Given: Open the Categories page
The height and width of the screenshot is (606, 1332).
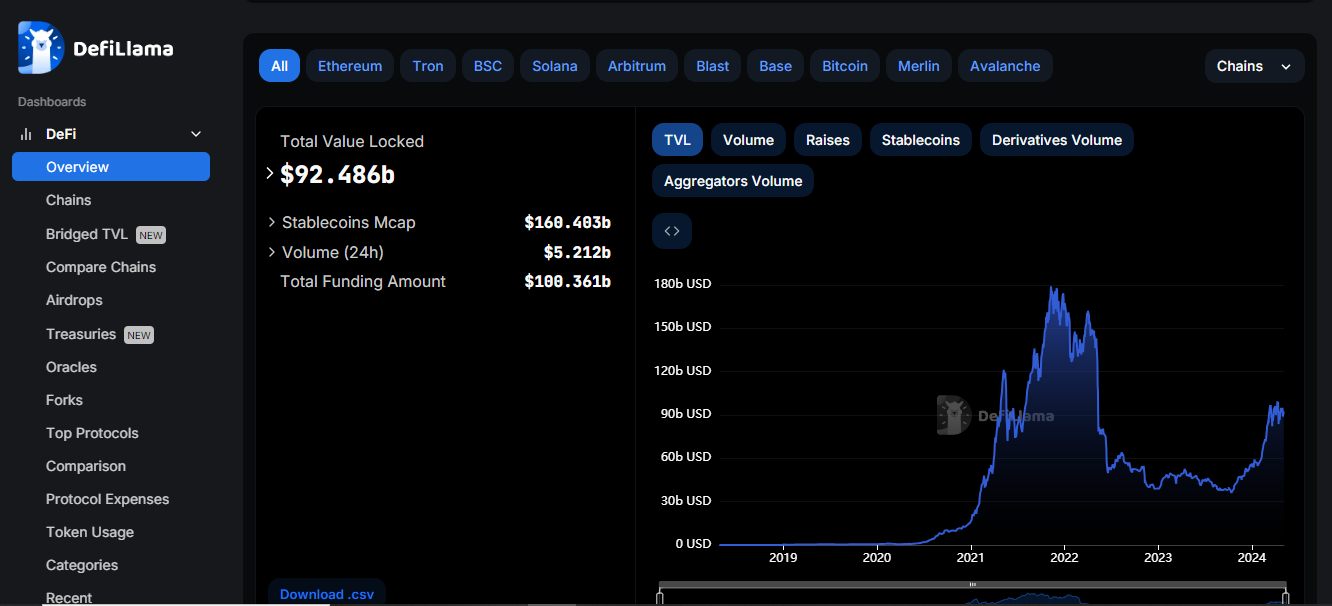Looking at the screenshot, I should coord(82,565).
